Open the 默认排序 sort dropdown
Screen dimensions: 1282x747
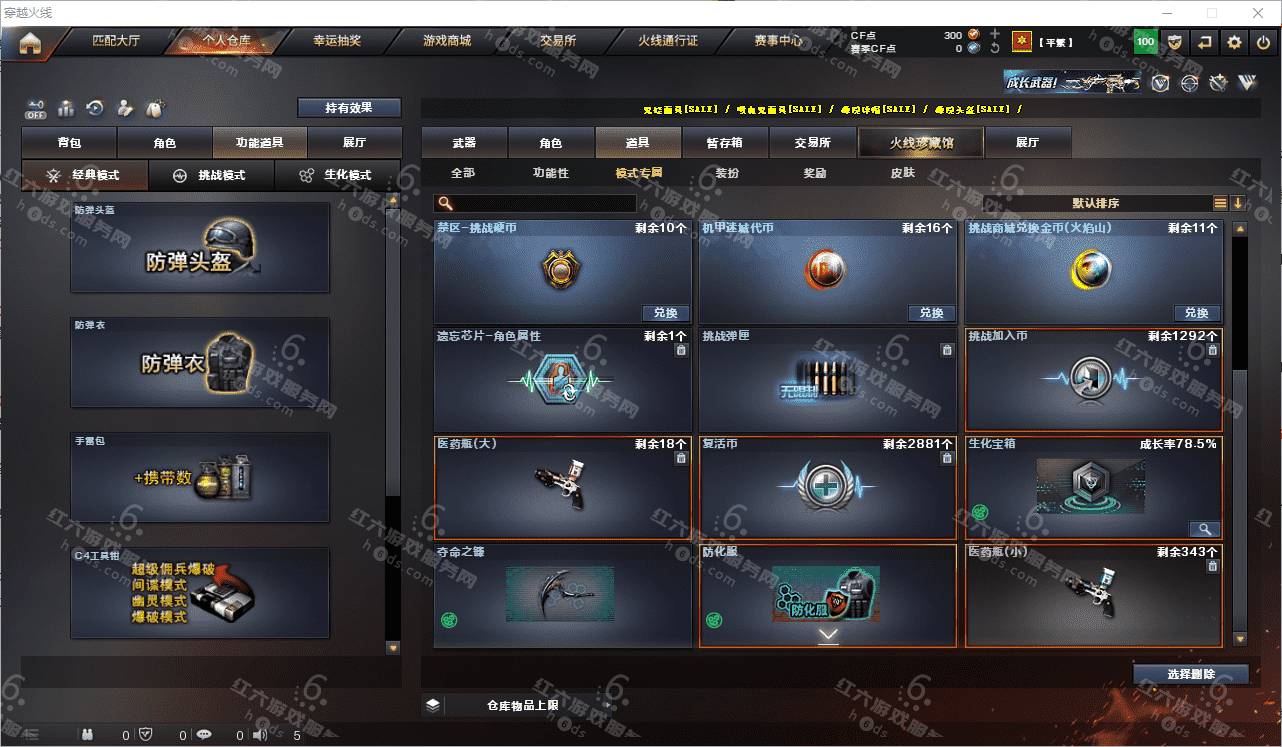[1096, 203]
